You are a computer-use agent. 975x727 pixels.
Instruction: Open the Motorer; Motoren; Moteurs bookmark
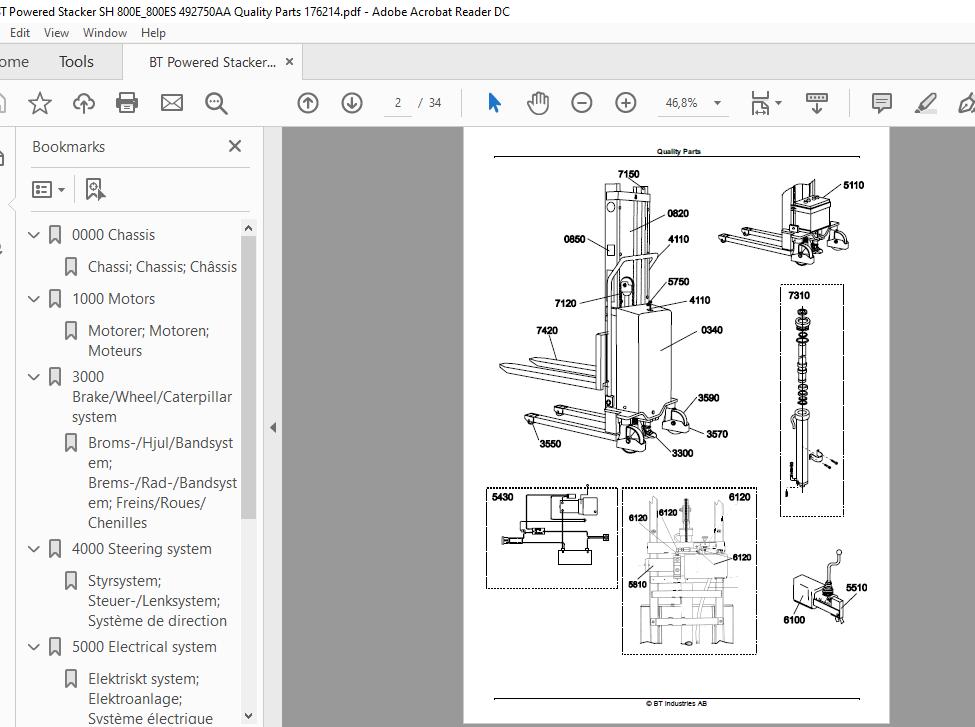pos(148,341)
